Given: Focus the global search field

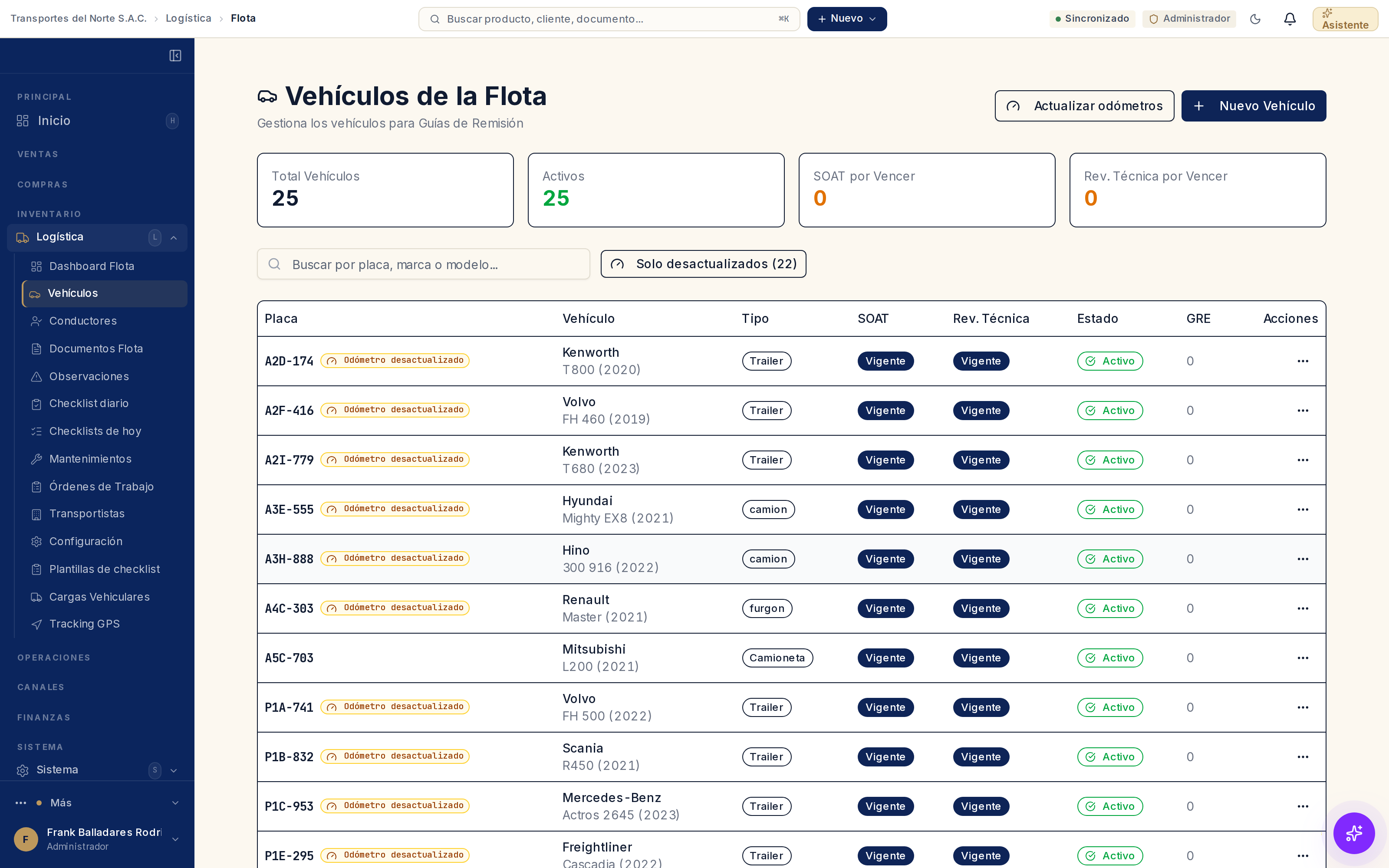Looking at the screenshot, I should click(609, 19).
